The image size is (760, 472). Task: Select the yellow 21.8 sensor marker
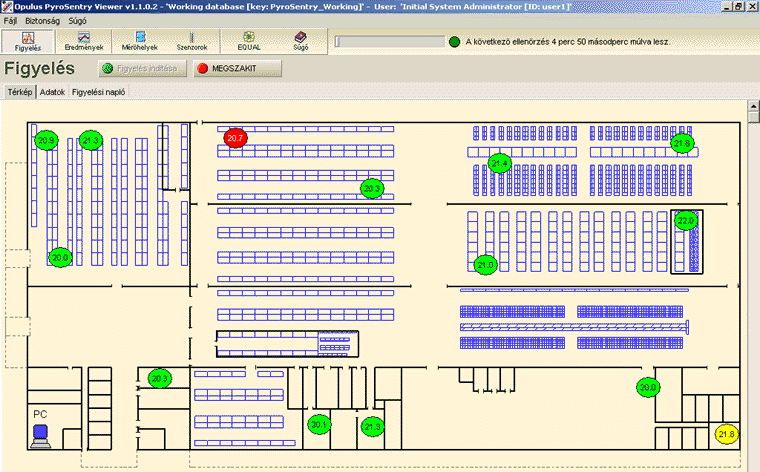tap(726, 434)
